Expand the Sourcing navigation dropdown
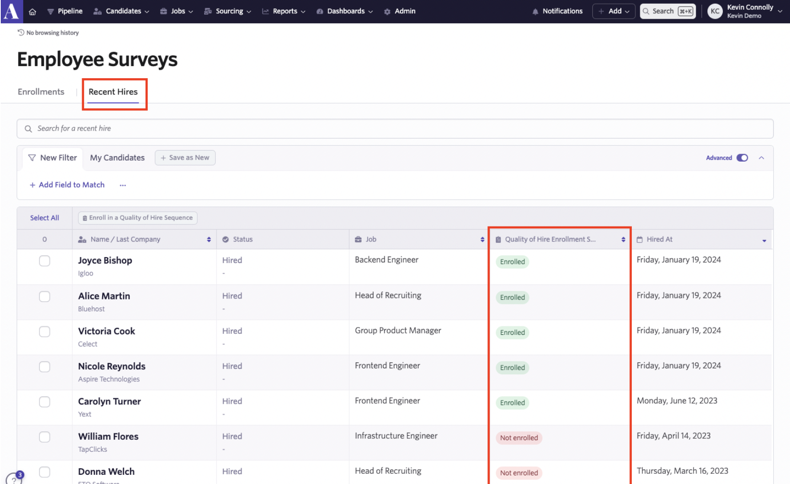 pos(227,11)
